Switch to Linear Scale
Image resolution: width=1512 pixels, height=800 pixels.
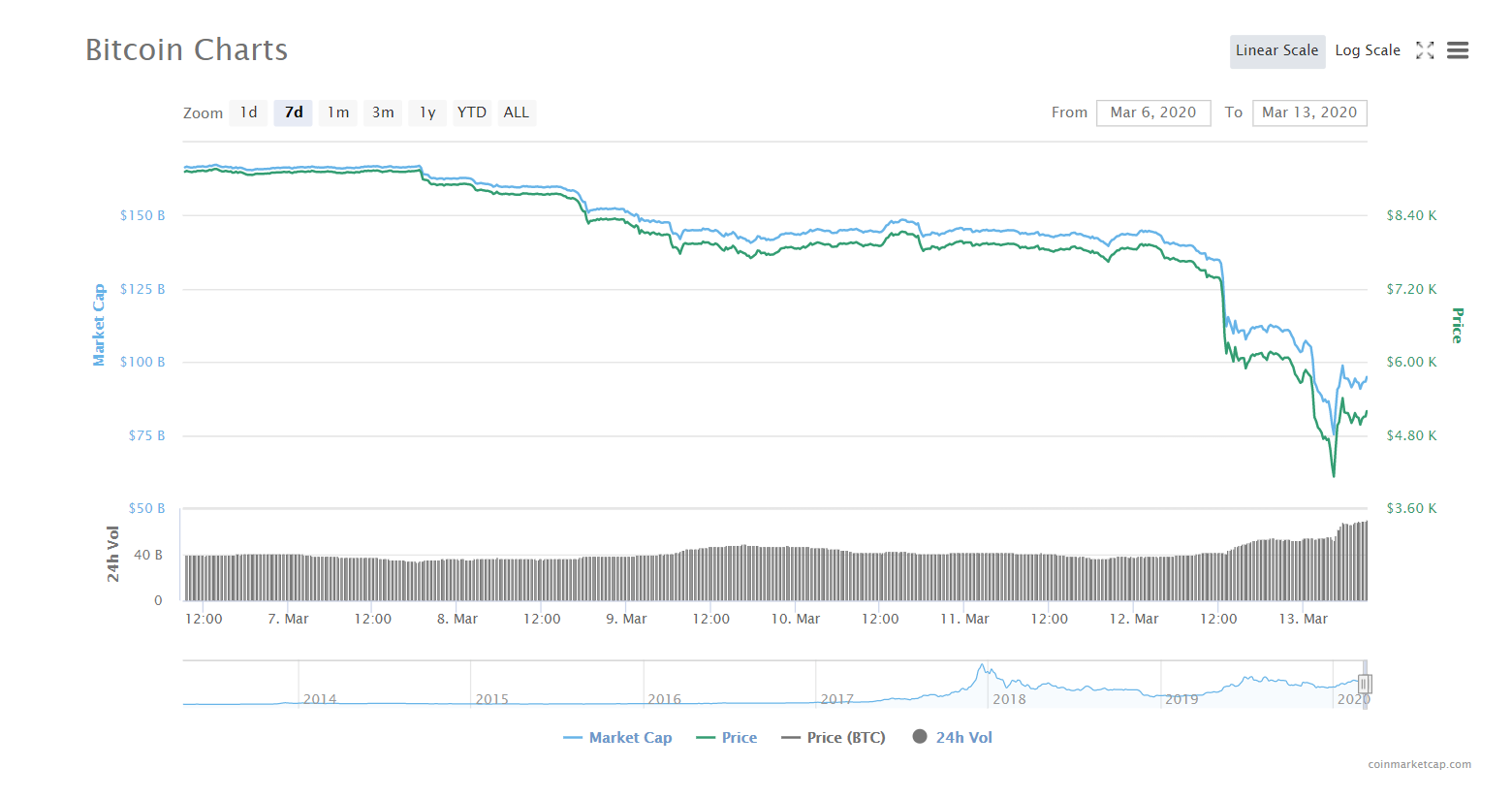[x=1277, y=51]
